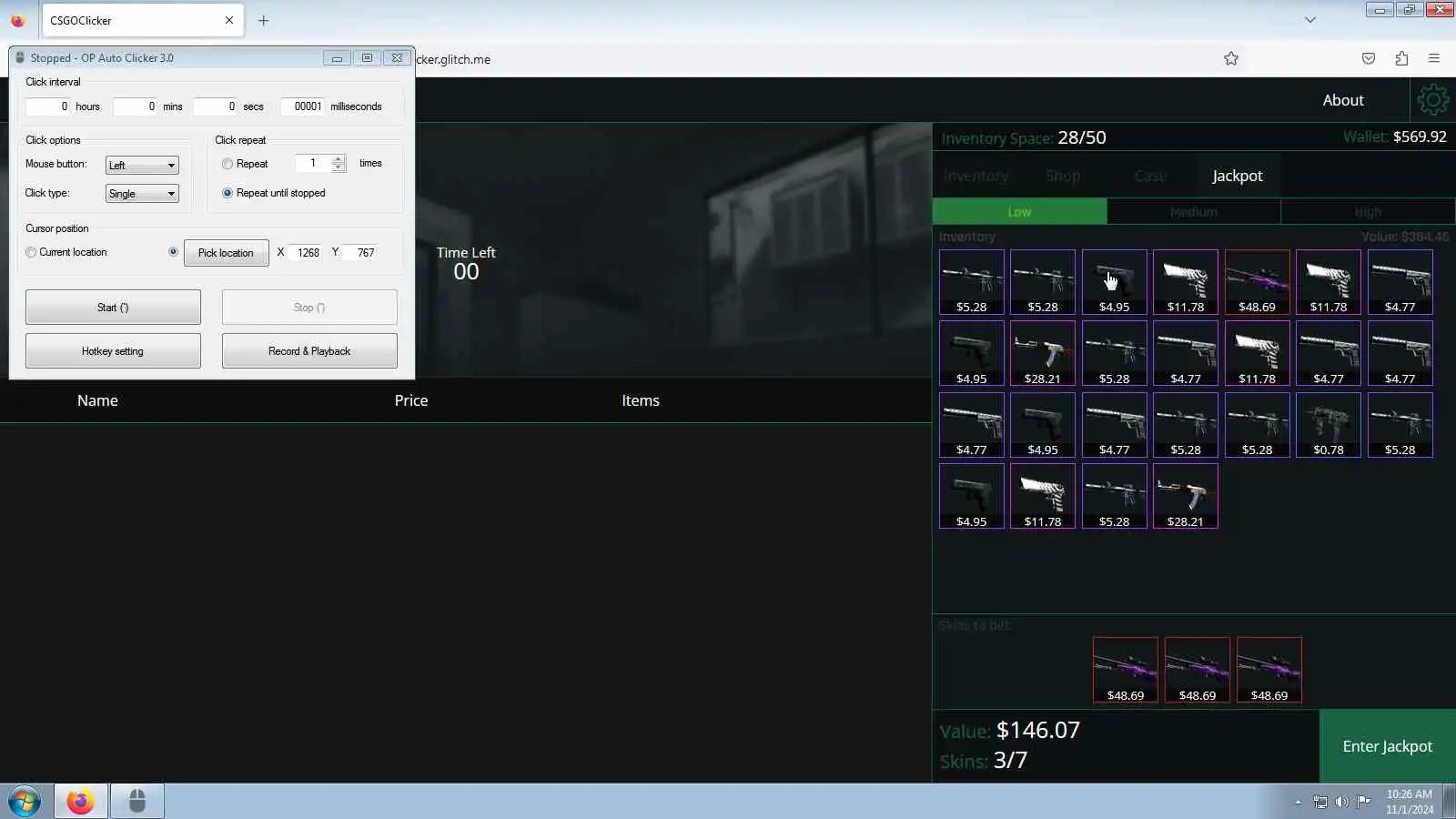1456x819 pixels.
Task: Increase the repeat times with the up arrow
Action: pyautogui.click(x=339, y=159)
